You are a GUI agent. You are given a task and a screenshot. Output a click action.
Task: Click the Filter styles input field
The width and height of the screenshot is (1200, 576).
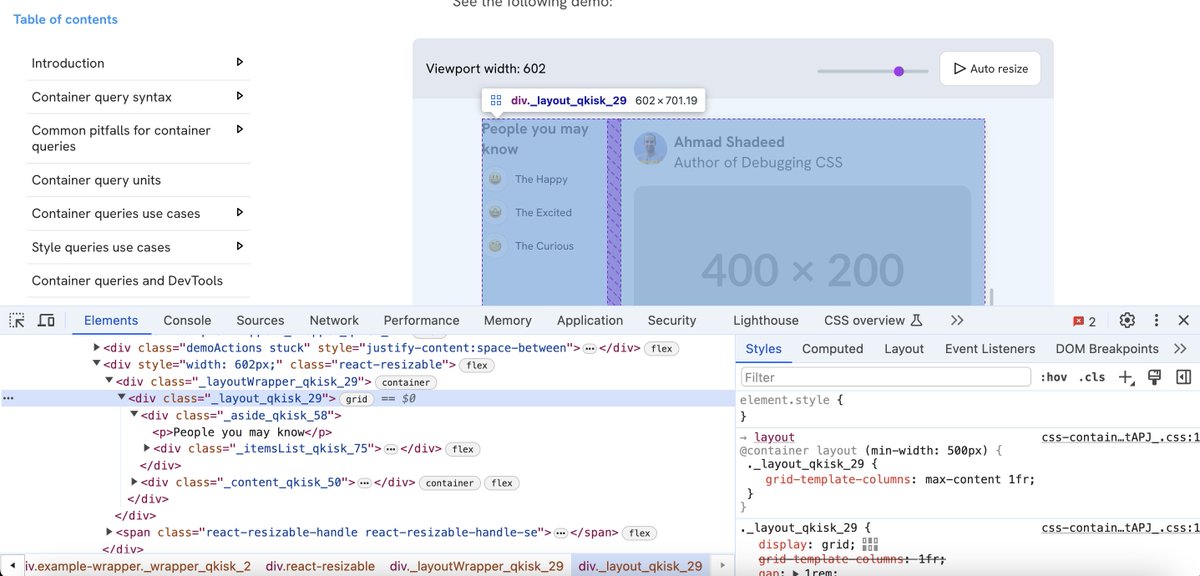click(885, 377)
